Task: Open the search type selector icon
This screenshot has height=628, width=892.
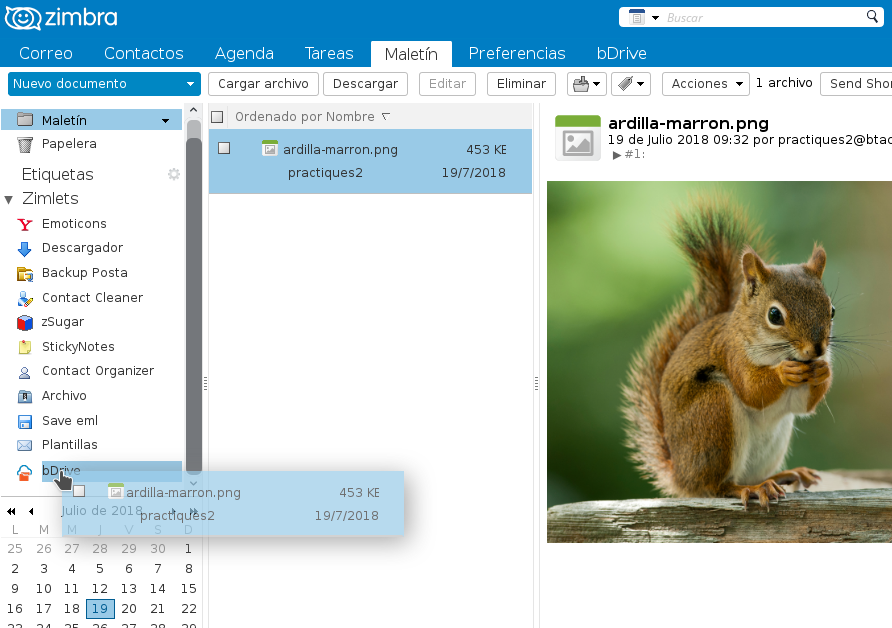Action: coord(643,17)
